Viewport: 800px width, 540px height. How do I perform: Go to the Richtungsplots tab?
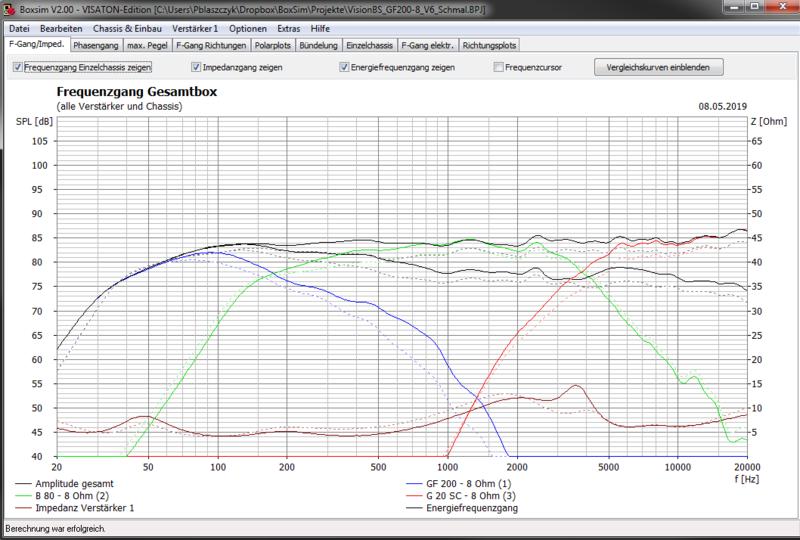(490, 45)
